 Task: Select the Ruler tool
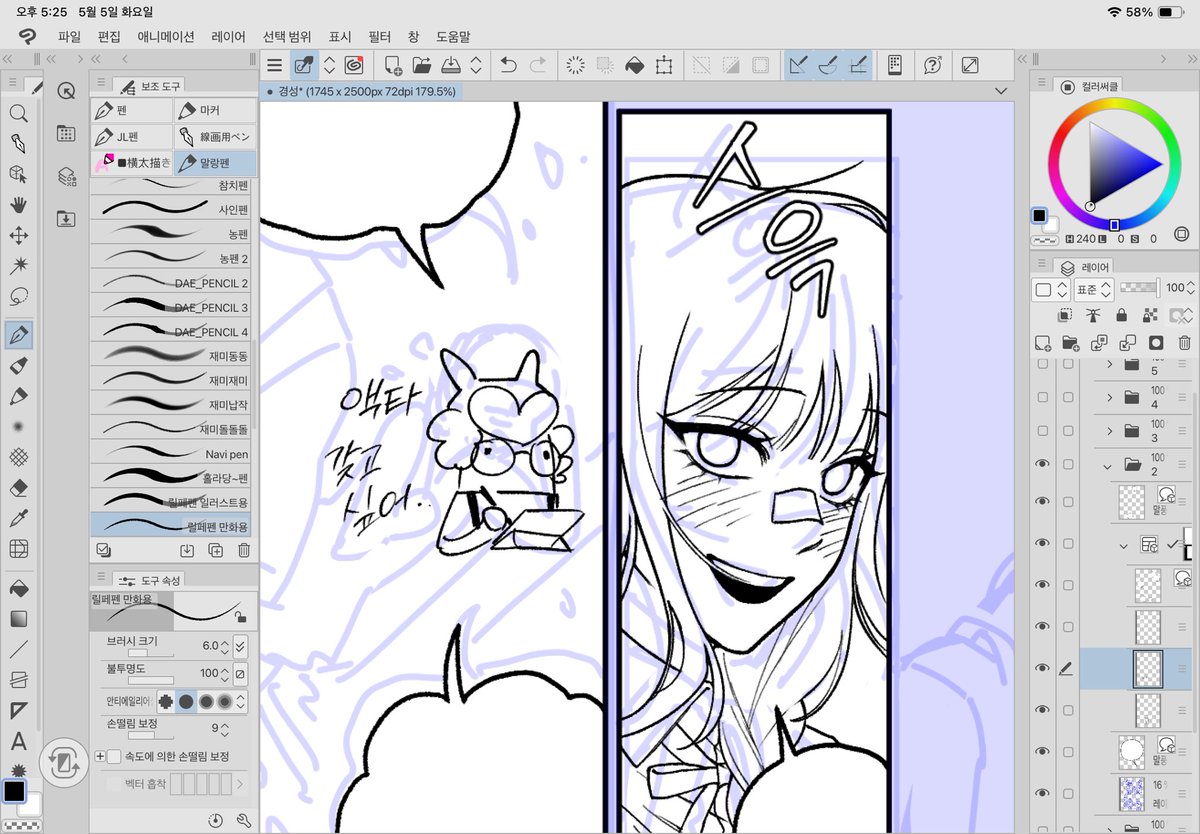point(18,711)
